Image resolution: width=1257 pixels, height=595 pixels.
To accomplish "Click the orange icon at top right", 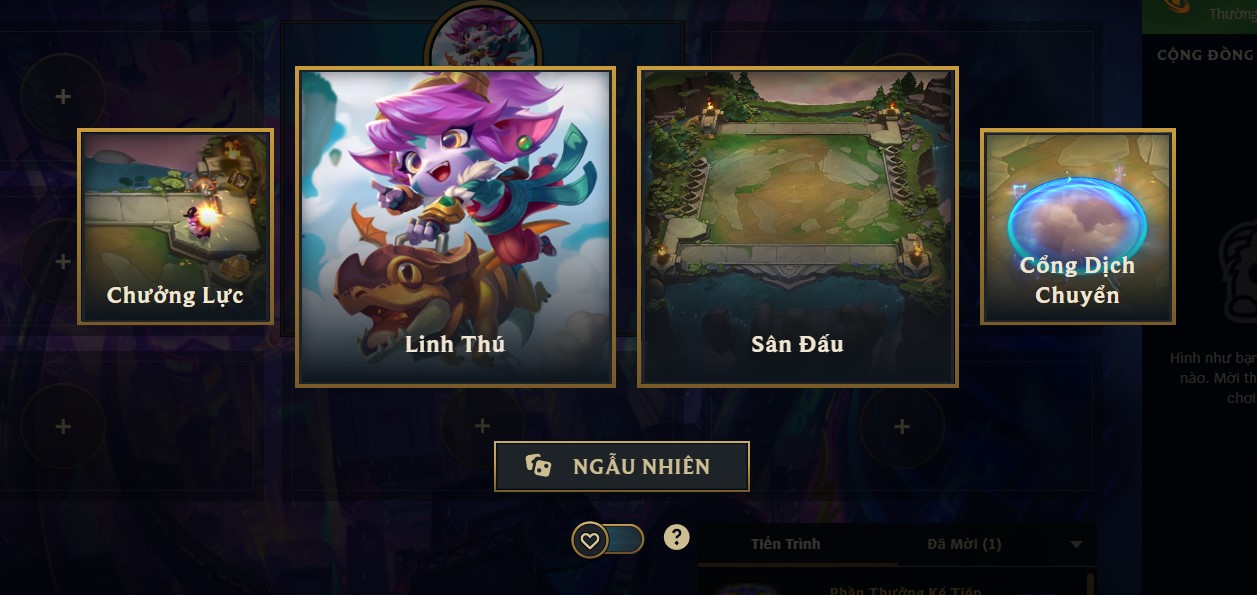I will 1179,6.
